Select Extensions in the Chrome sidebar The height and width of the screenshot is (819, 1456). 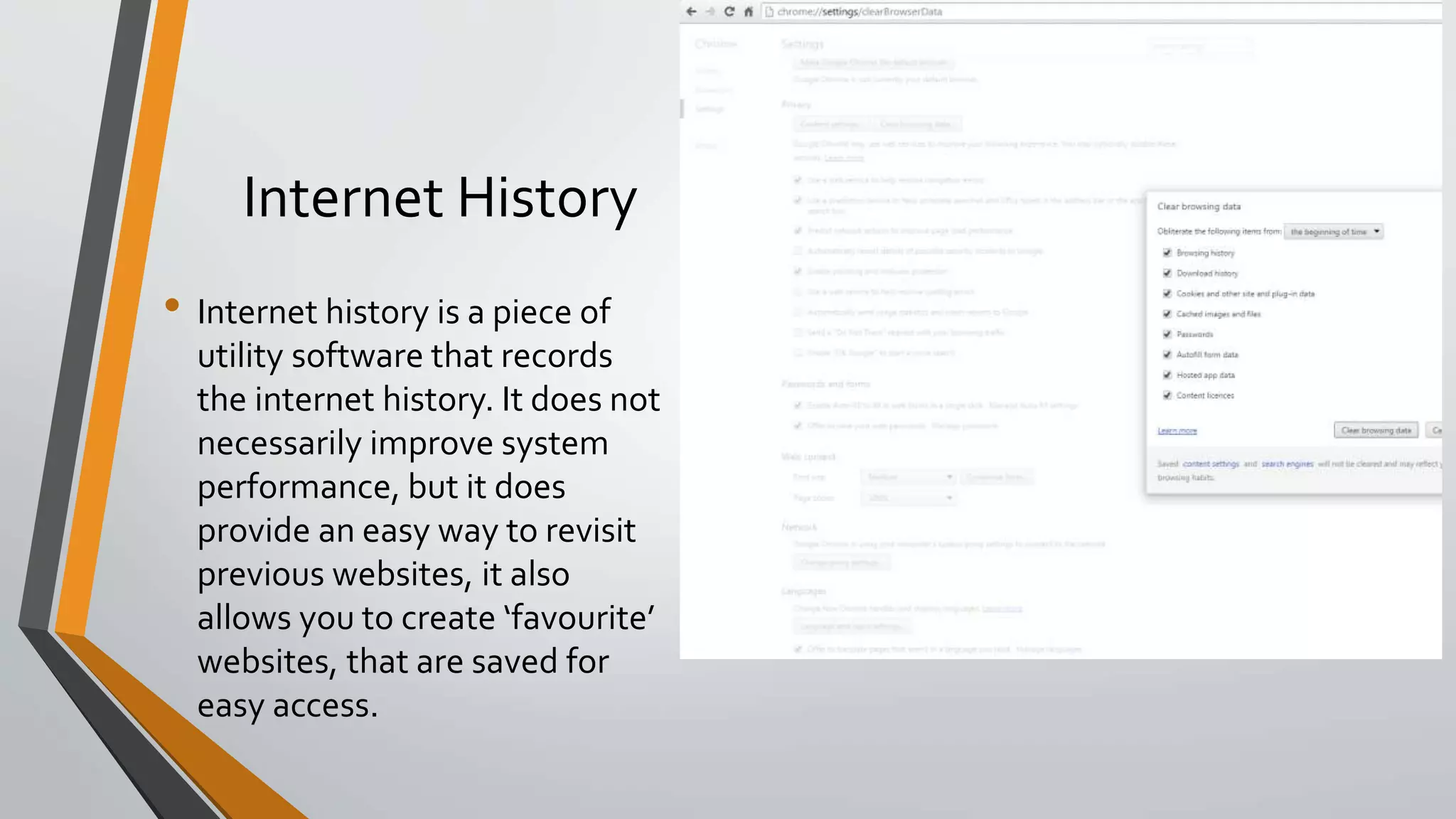tap(713, 90)
